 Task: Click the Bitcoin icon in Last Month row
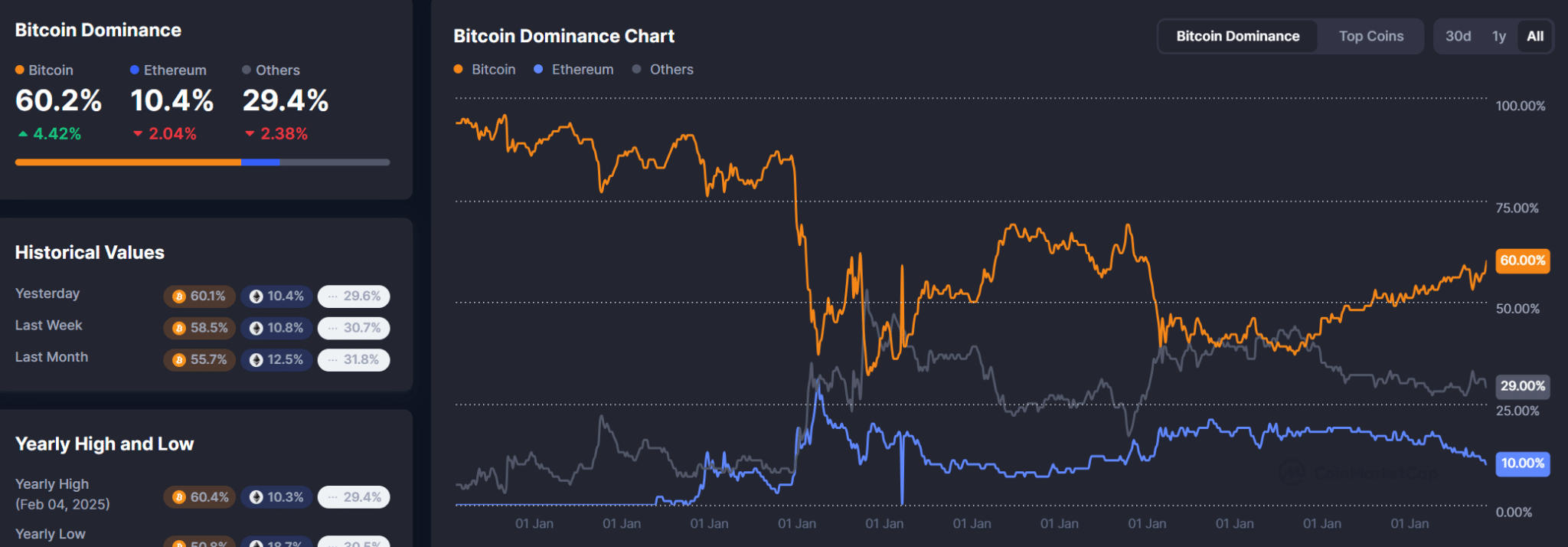point(179,360)
